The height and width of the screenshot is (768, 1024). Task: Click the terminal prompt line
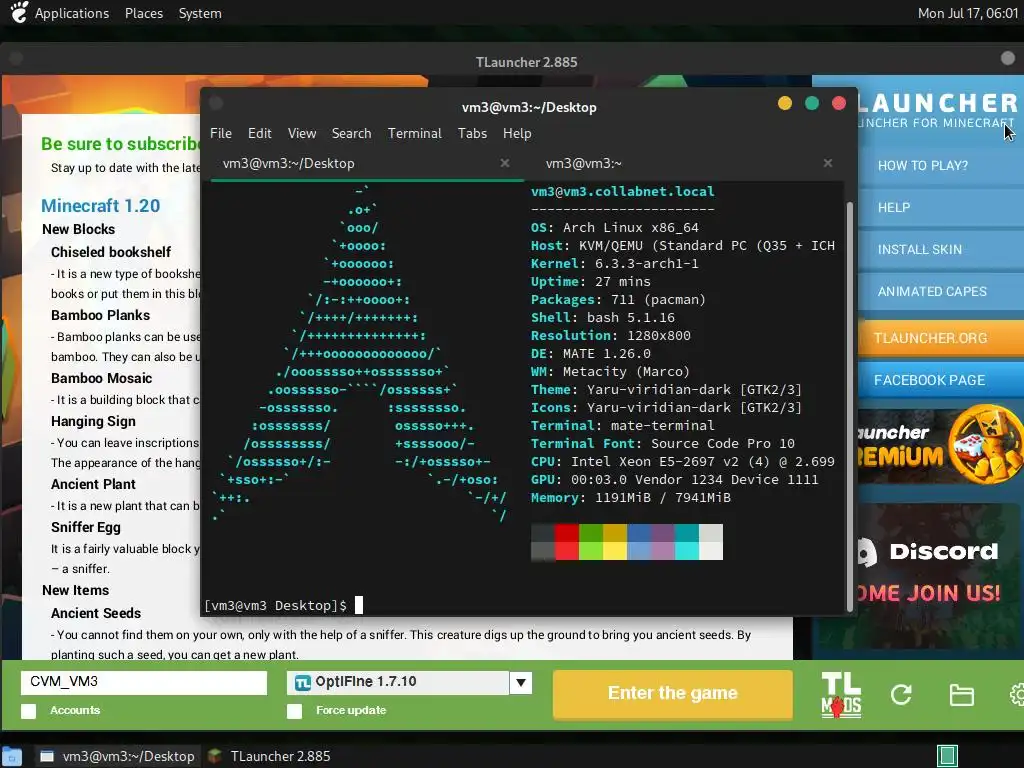tap(283, 605)
